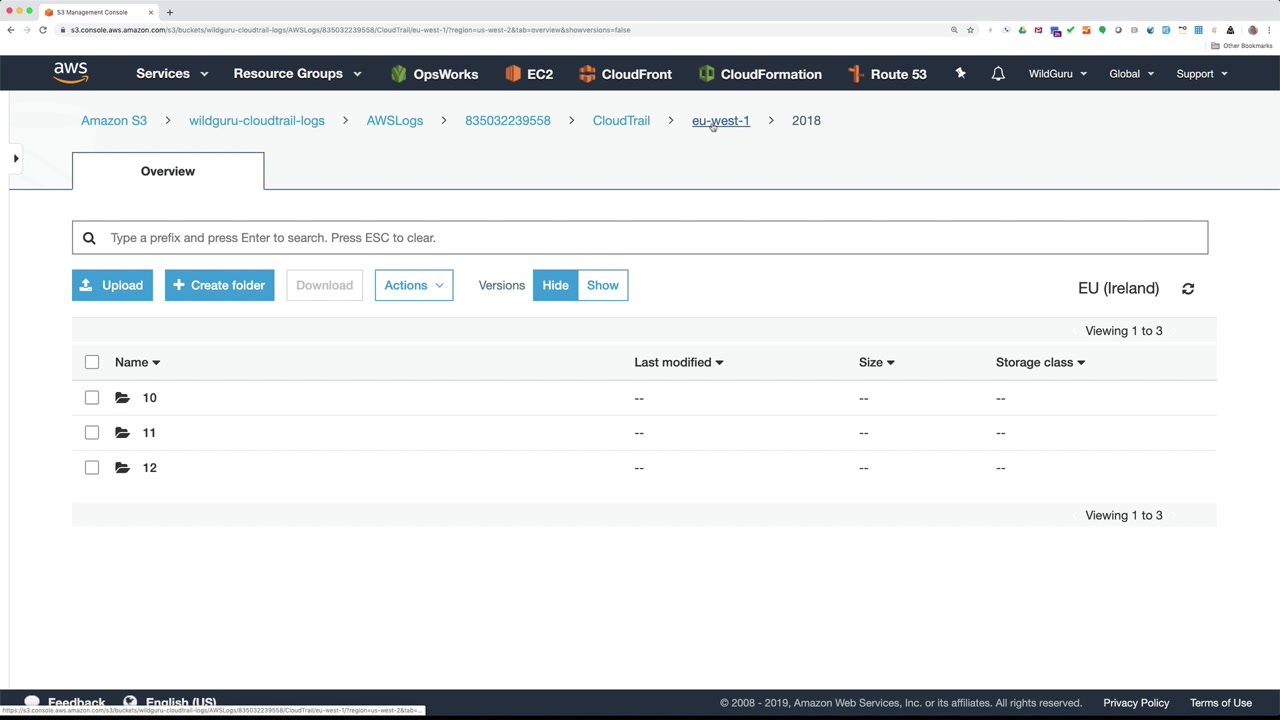1280x720 pixels.
Task: Click the Upload button
Action: click(x=112, y=286)
